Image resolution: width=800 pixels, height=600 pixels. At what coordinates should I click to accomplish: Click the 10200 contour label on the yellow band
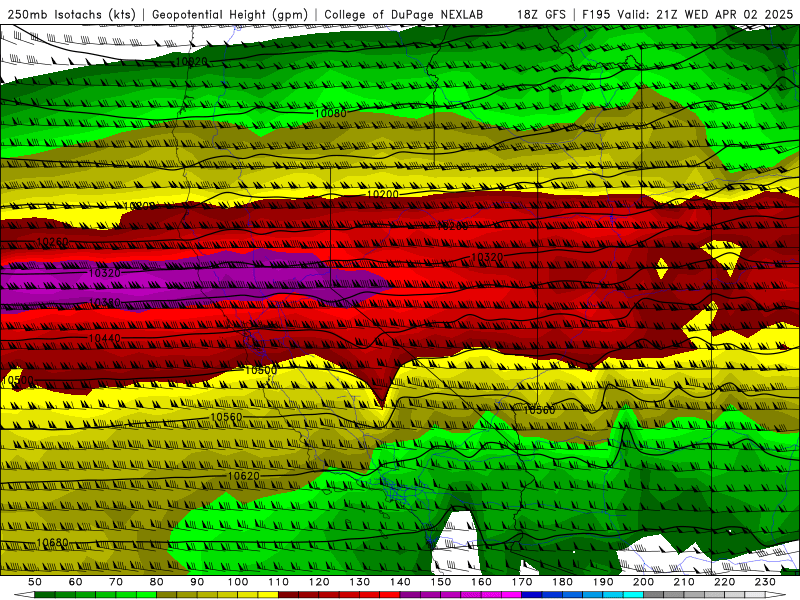click(x=383, y=194)
